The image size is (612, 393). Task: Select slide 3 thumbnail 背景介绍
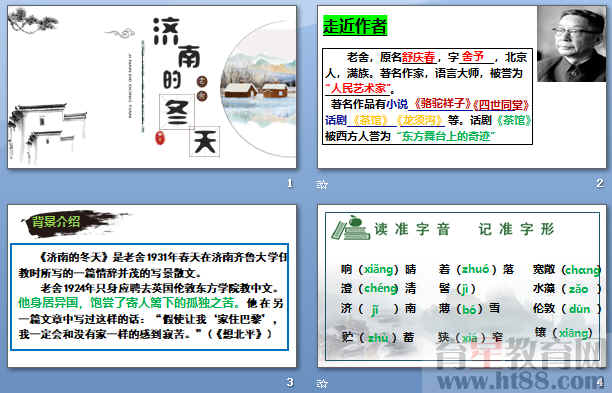(x=152, y=286)
